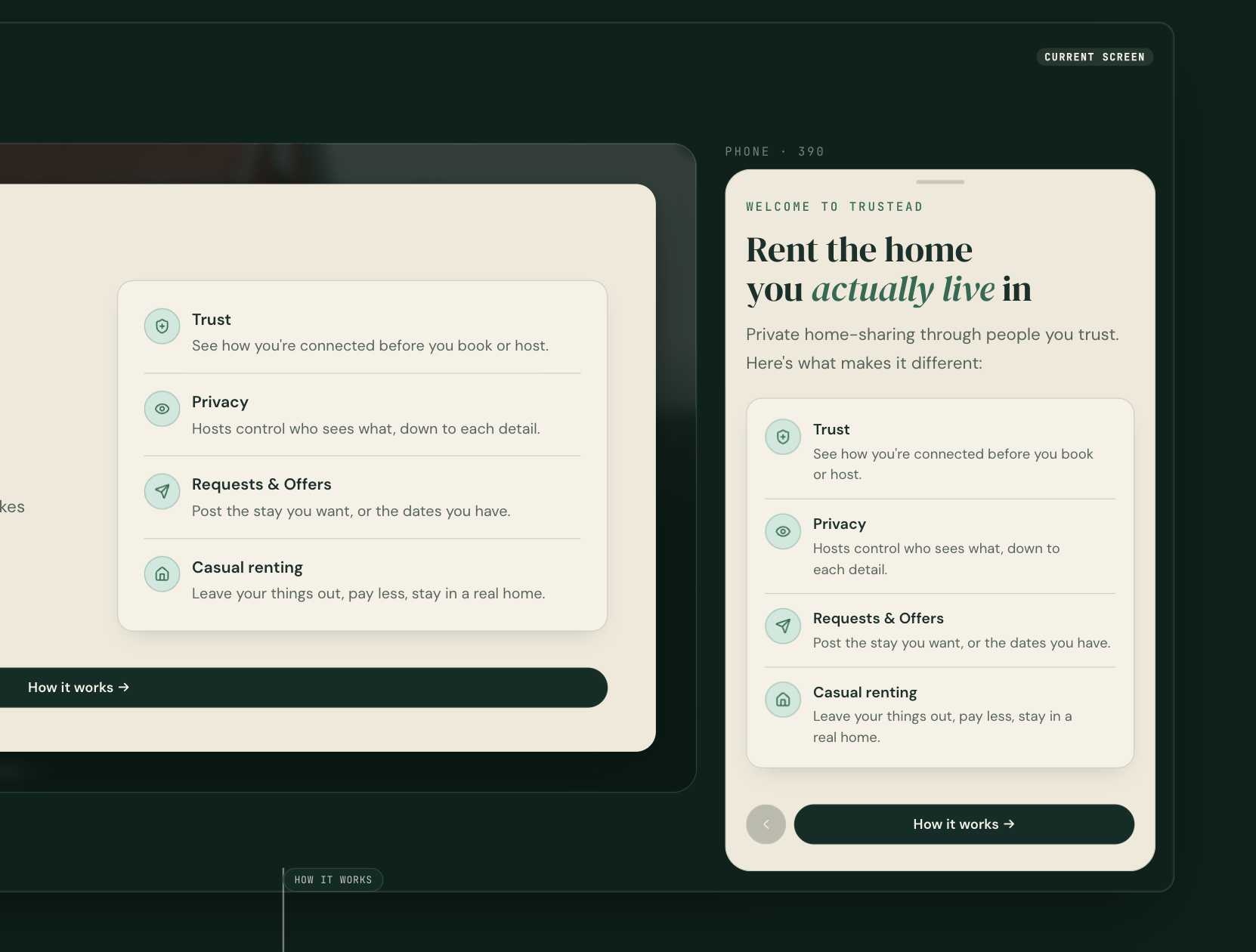Click 'Leave your things out' description in desktop card

click(x=369, y=594)
